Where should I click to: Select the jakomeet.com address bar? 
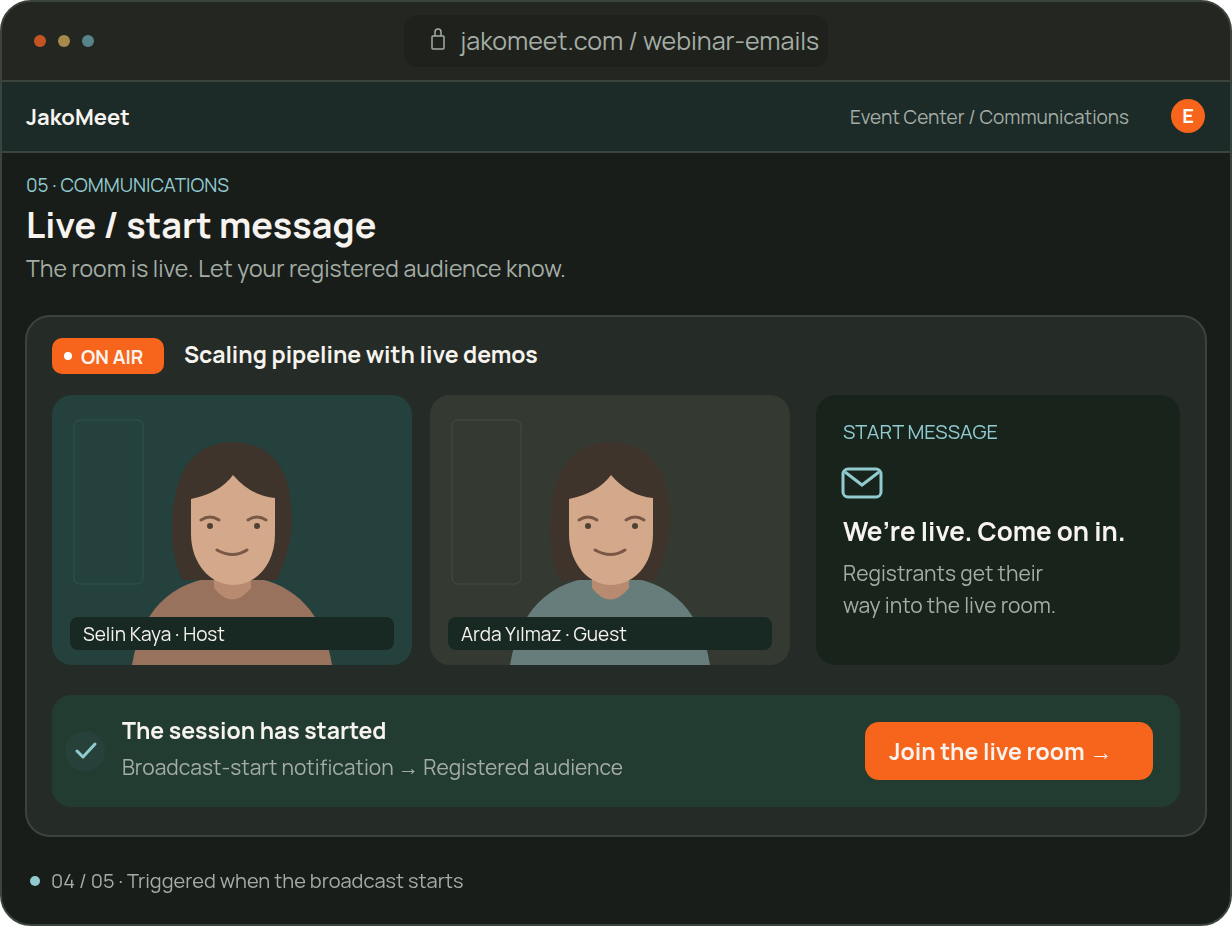[x=616, y=41]
